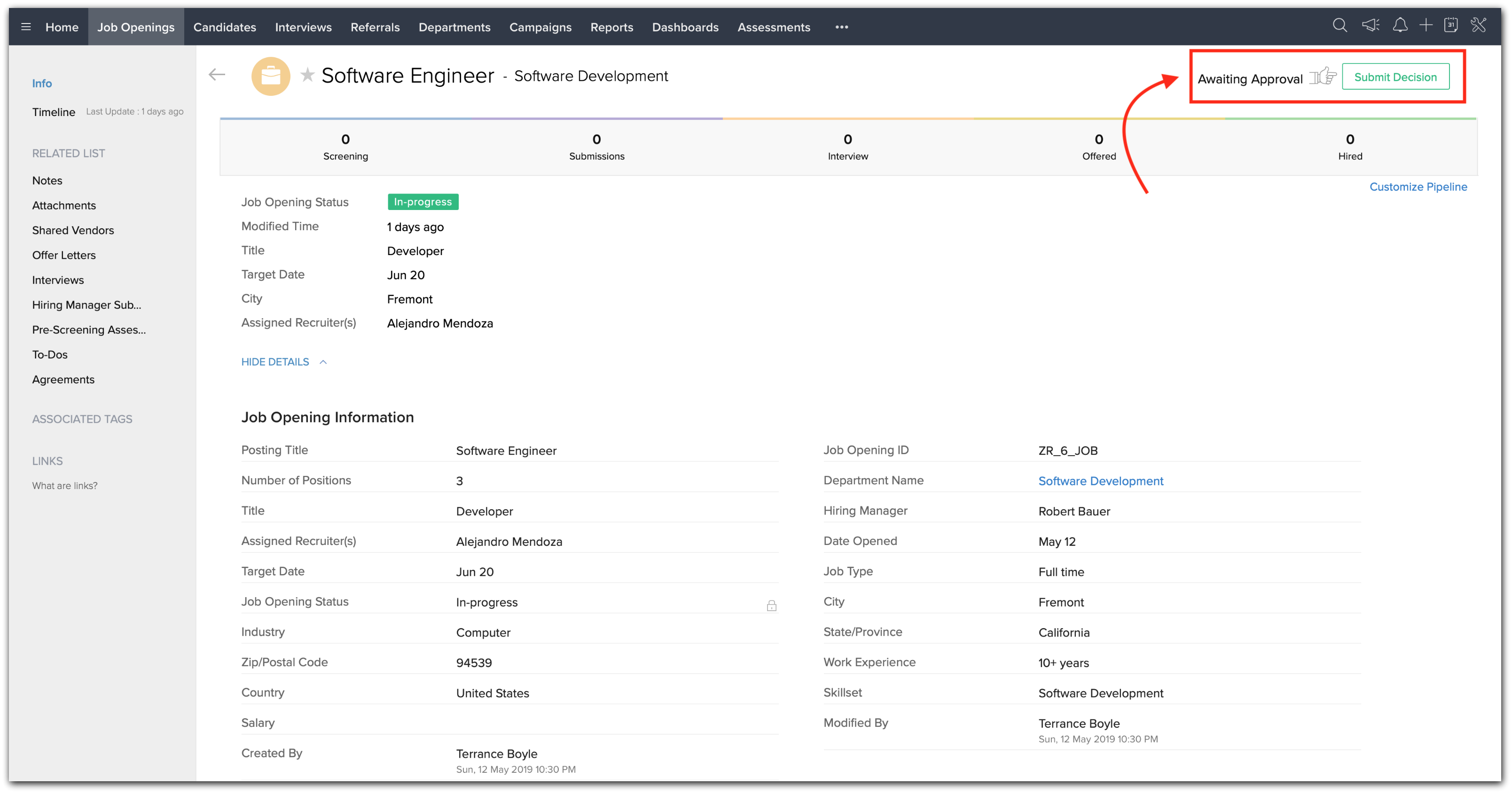Switch to the Candidates tab
The height and width of the screenshot is (793, 1512).
click(x=225, y=27)
